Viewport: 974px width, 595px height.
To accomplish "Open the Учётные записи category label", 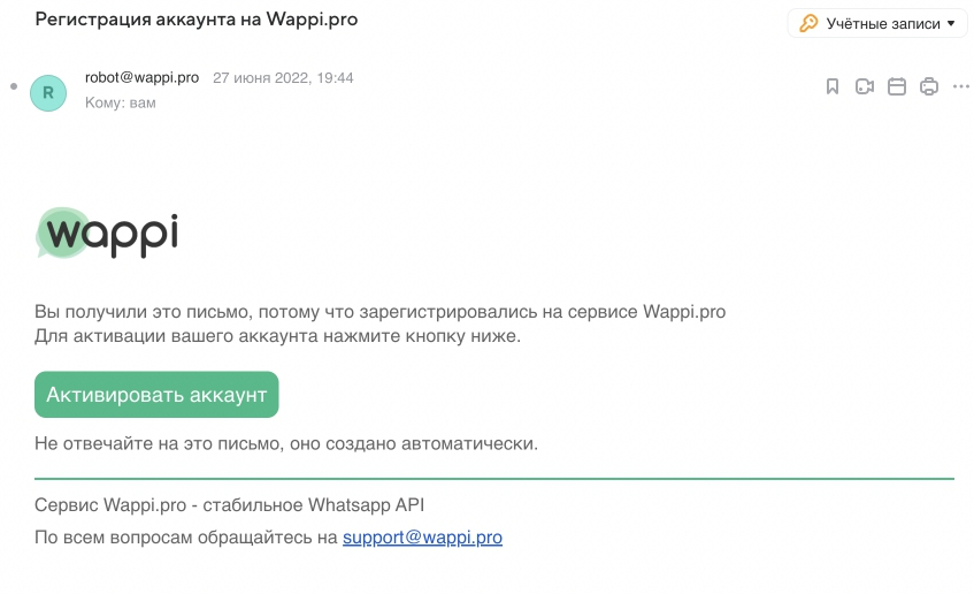I will [x=883, y=24].
